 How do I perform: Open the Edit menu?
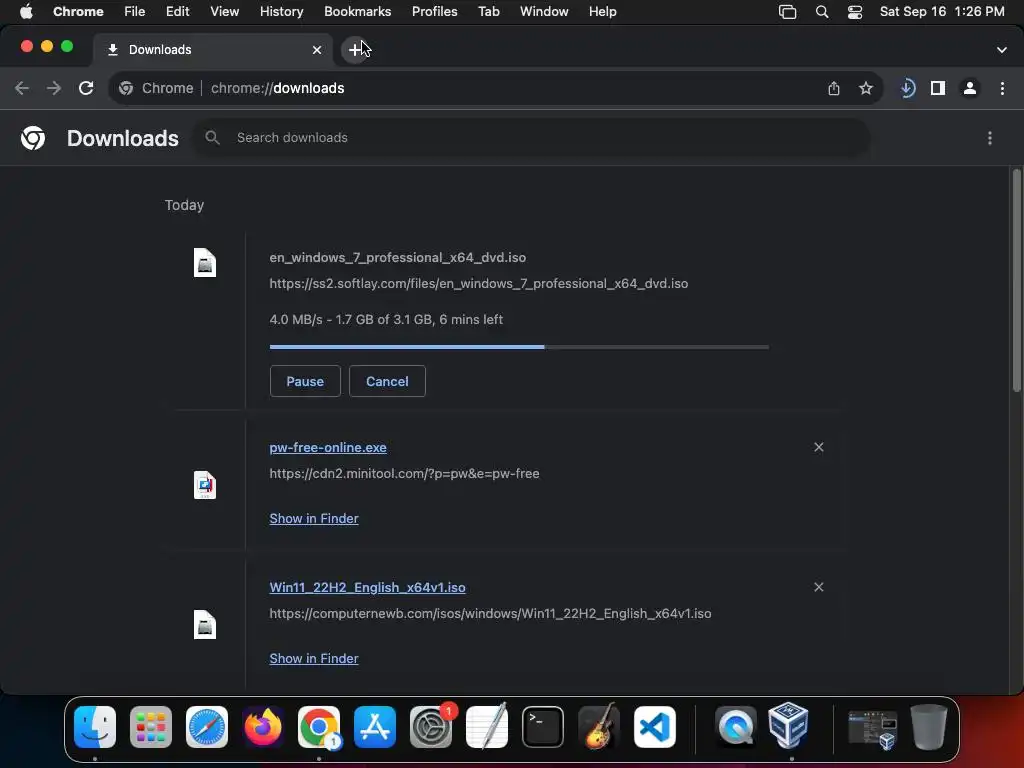177,11
